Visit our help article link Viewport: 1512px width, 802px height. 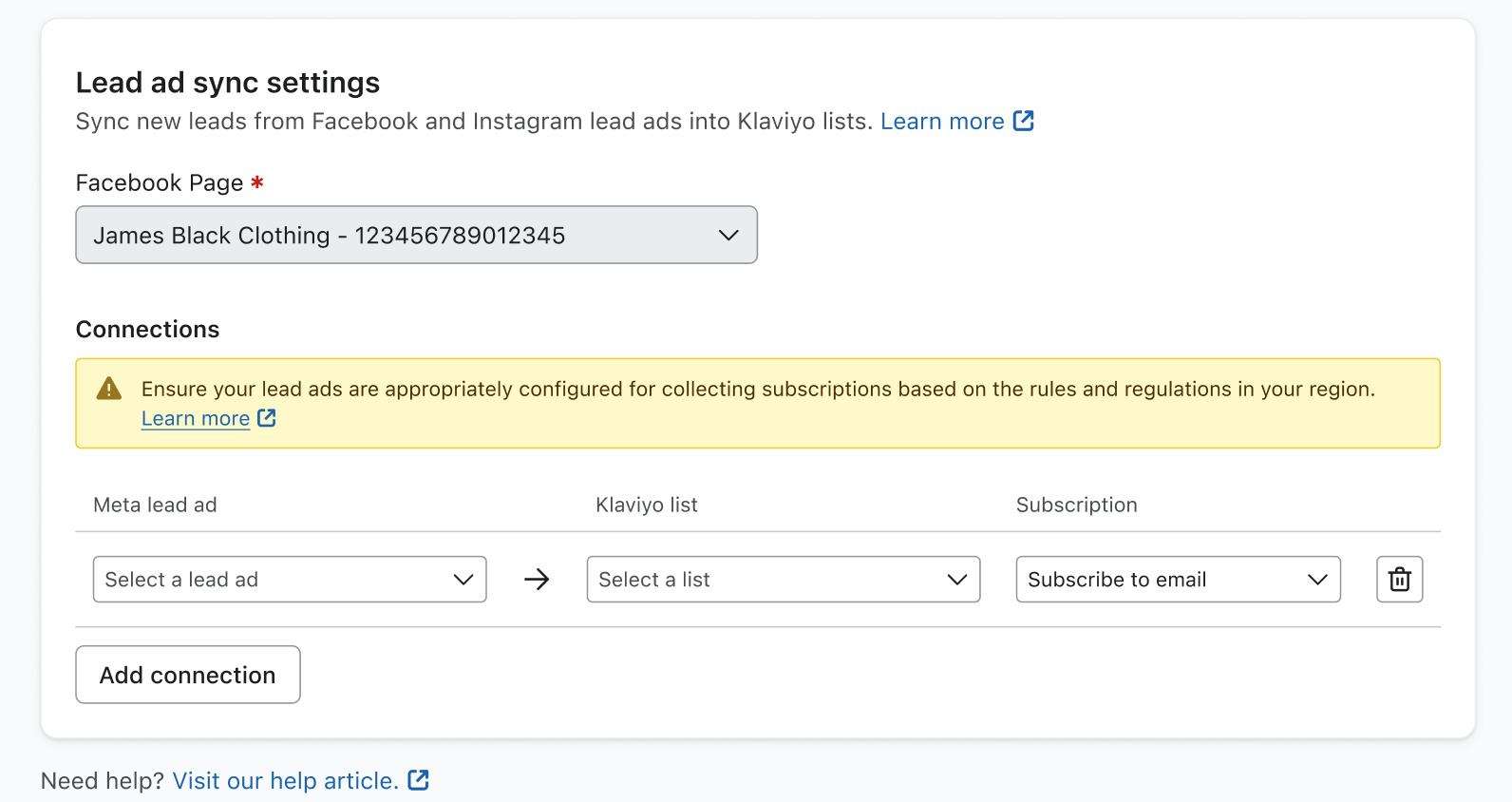click(x=285, y=781)
